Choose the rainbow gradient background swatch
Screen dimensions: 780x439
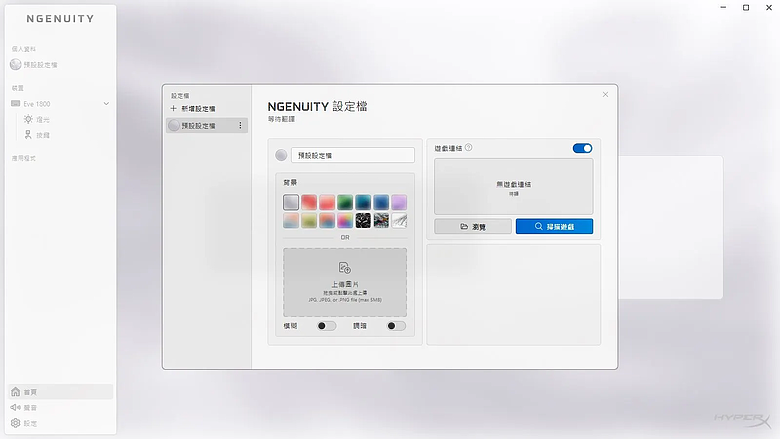point(345,220)
